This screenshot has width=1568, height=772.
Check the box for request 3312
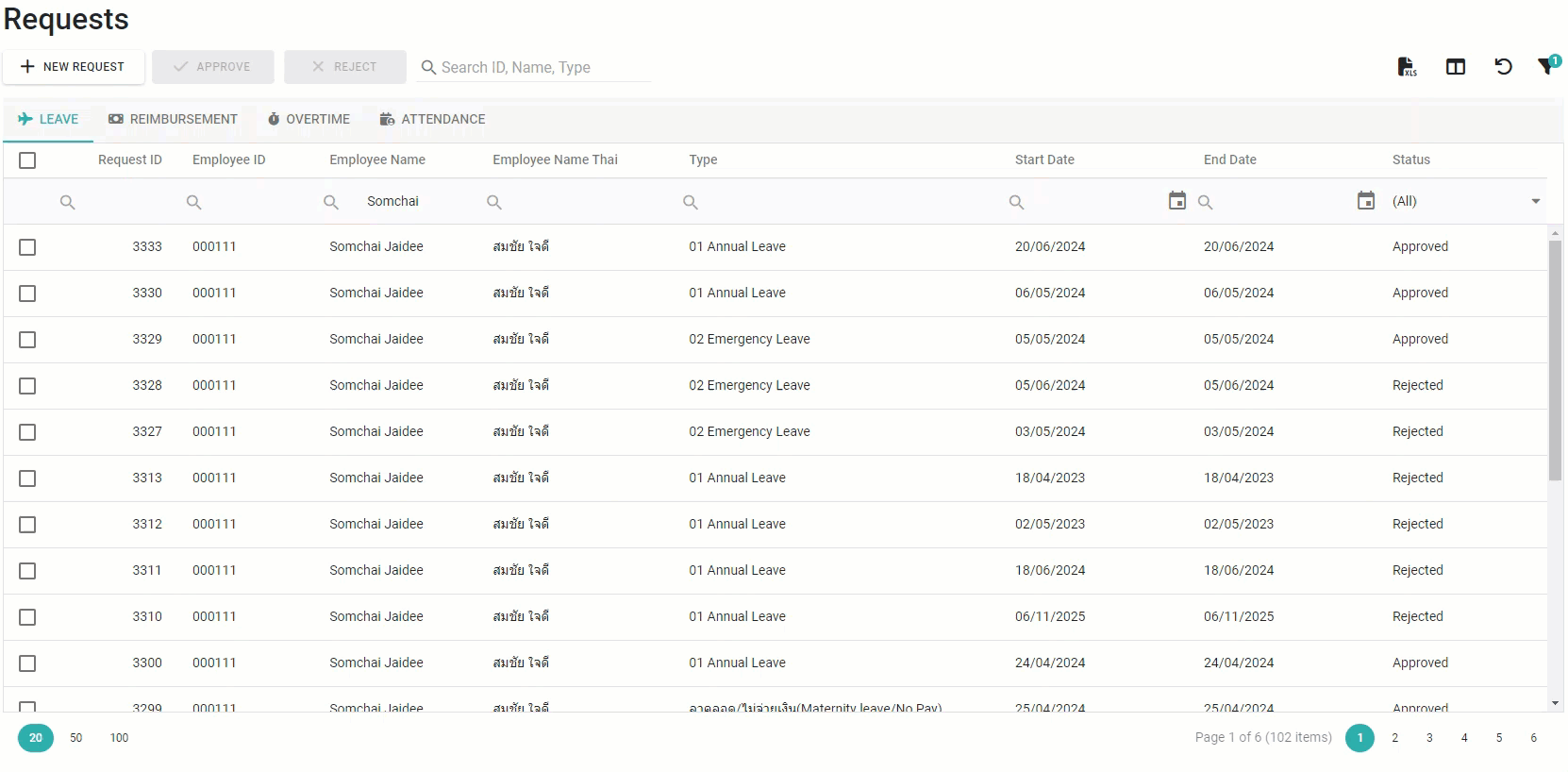pos(27,525)
